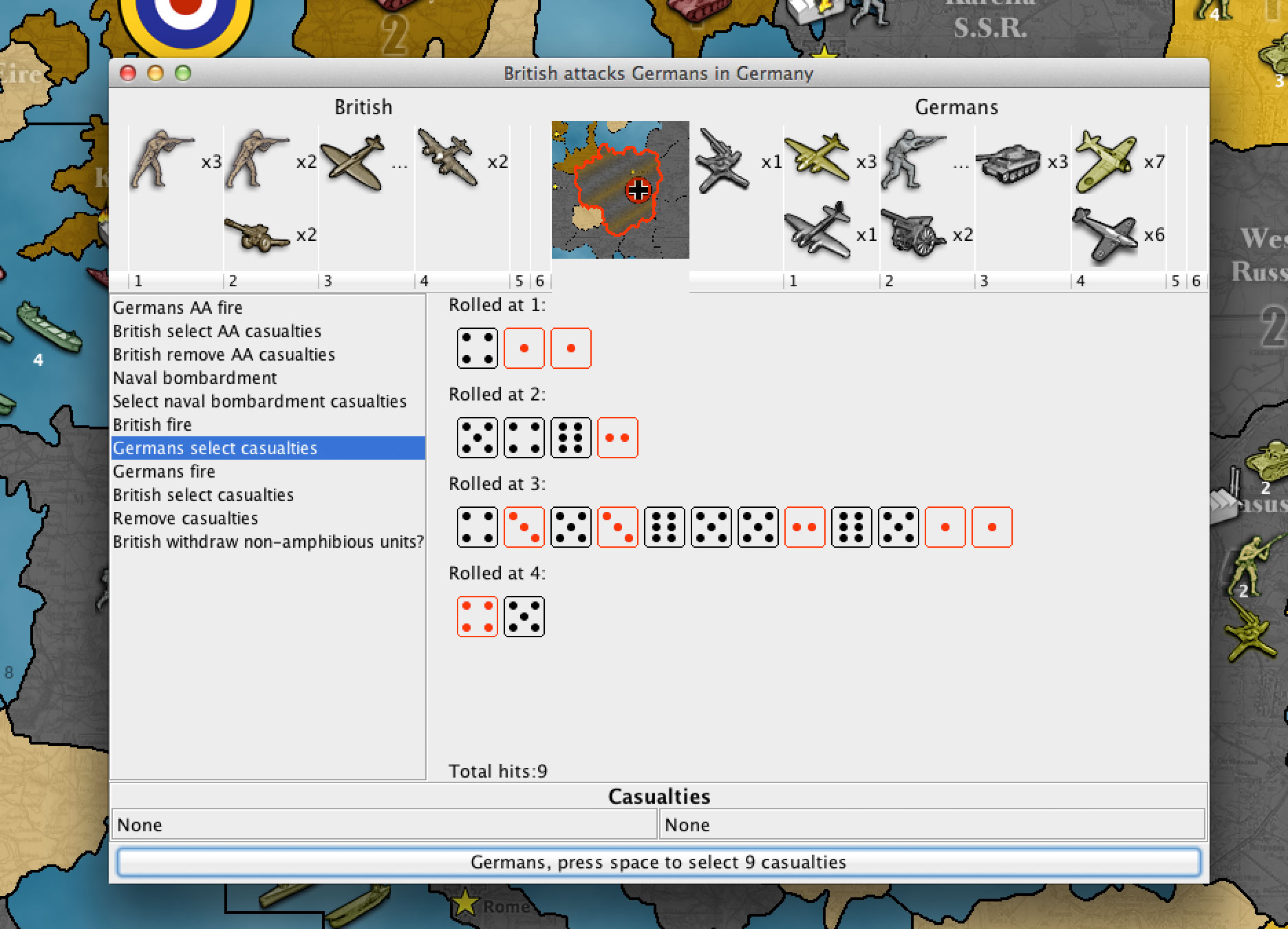Click 'British withdraw non-amphibious units?' step
1288x929 pixels.
268,542
